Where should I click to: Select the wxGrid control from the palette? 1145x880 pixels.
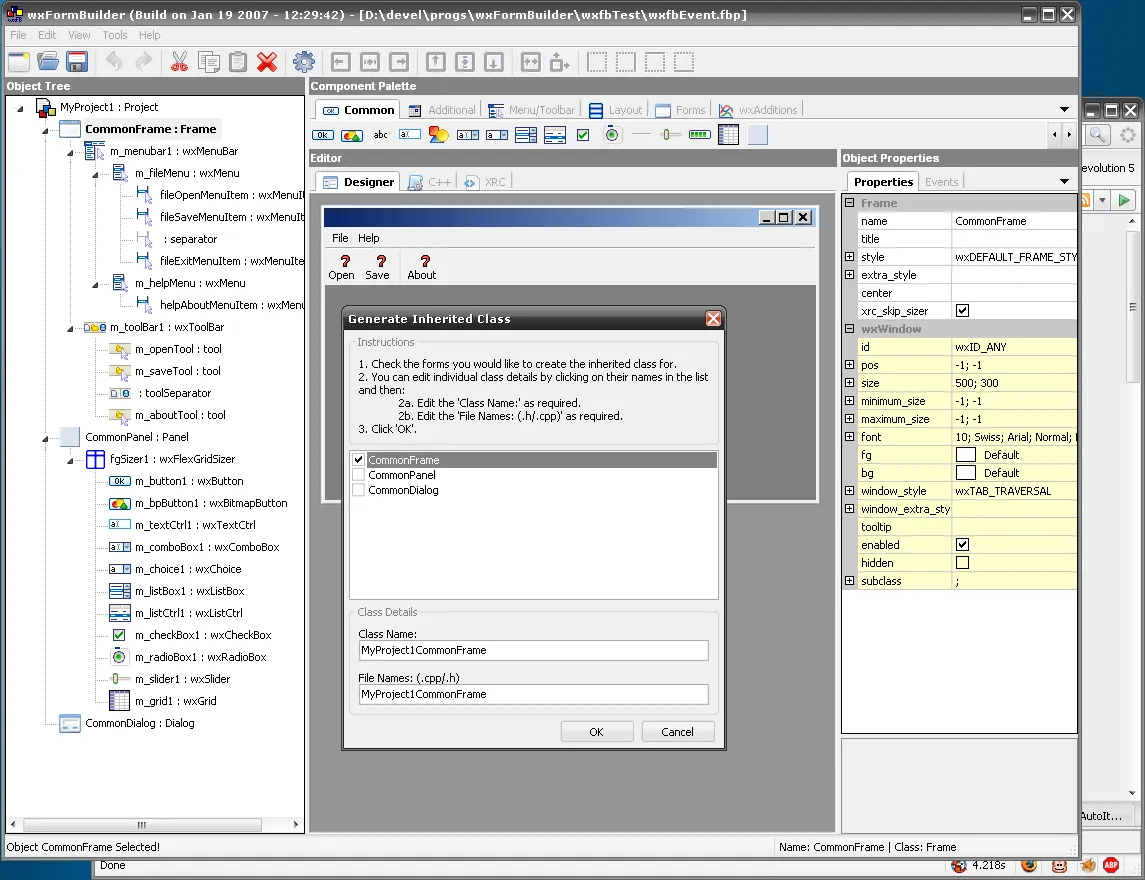727,133
